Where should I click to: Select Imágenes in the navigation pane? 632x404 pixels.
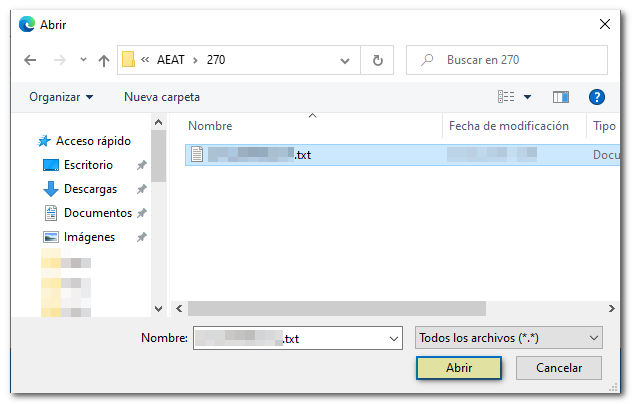click(x=89, y=237)
